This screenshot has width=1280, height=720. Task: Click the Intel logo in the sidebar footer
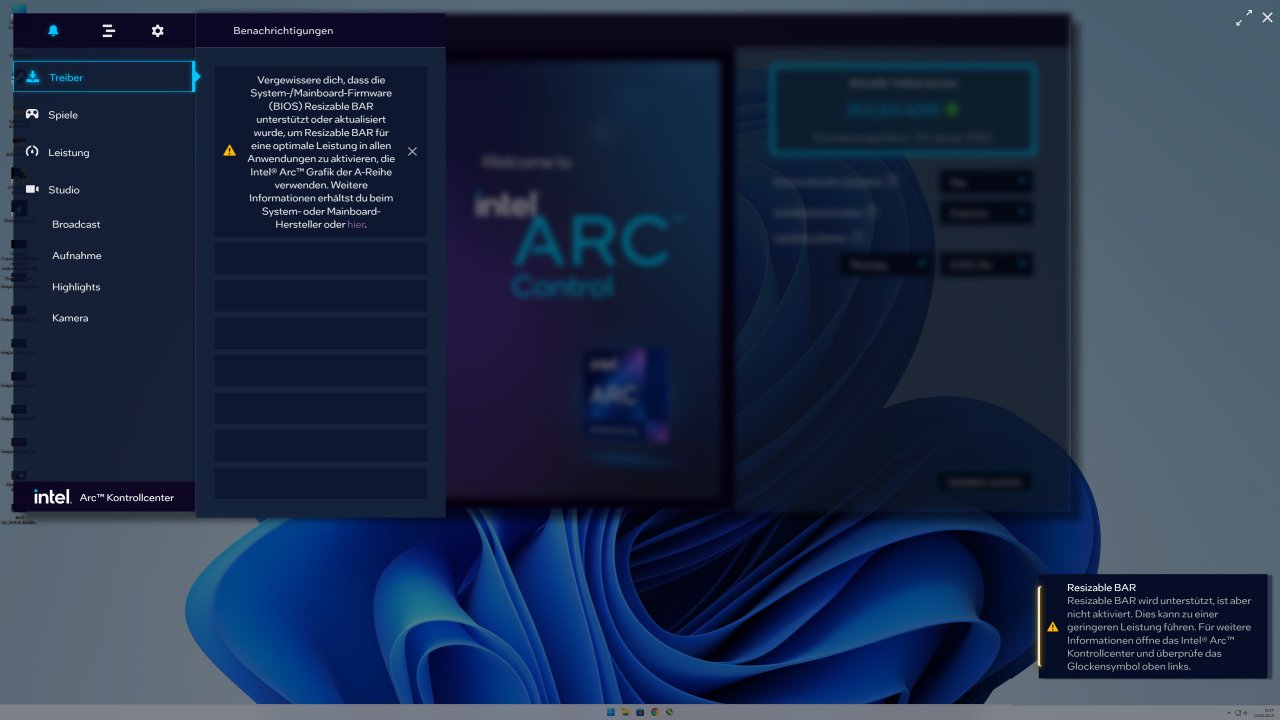(52, 497)
